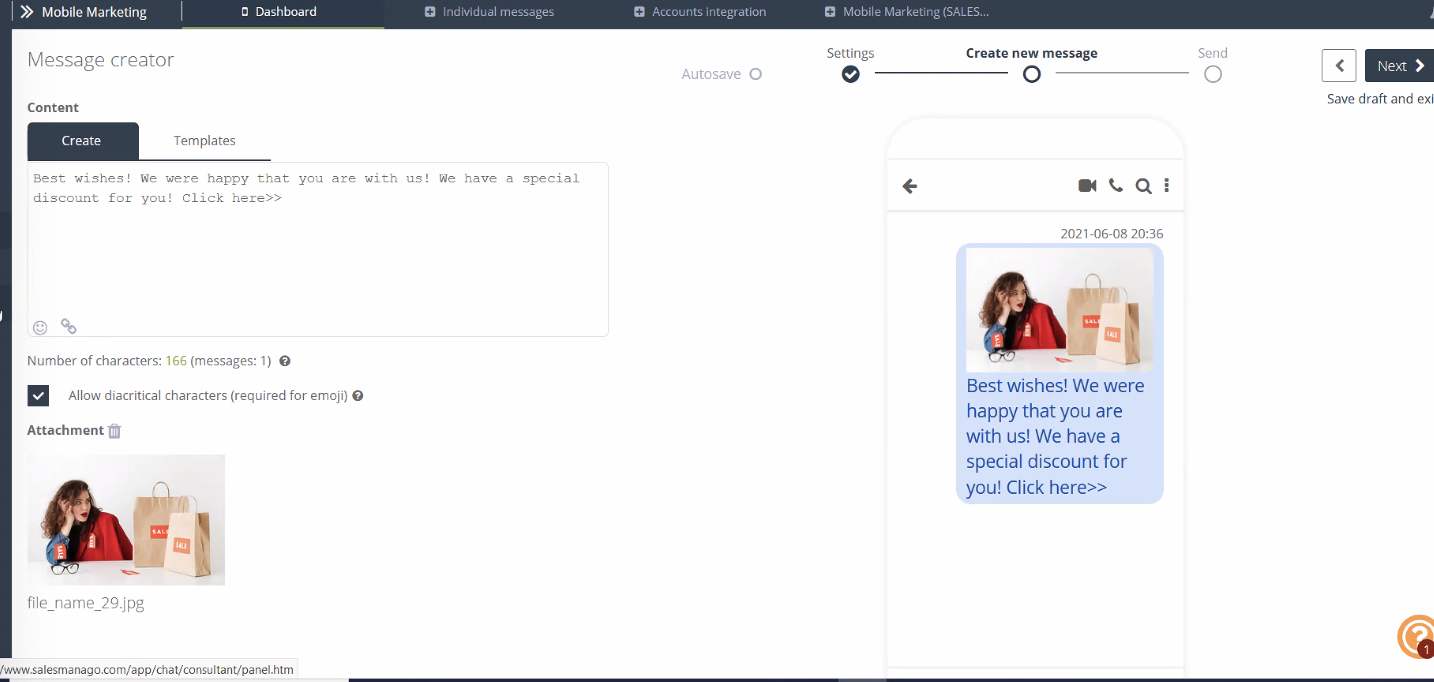Delete the attachment with the trash icon
Image resolution: width=1434 pixels, height=682 pixels.
[x=115, y=431]
